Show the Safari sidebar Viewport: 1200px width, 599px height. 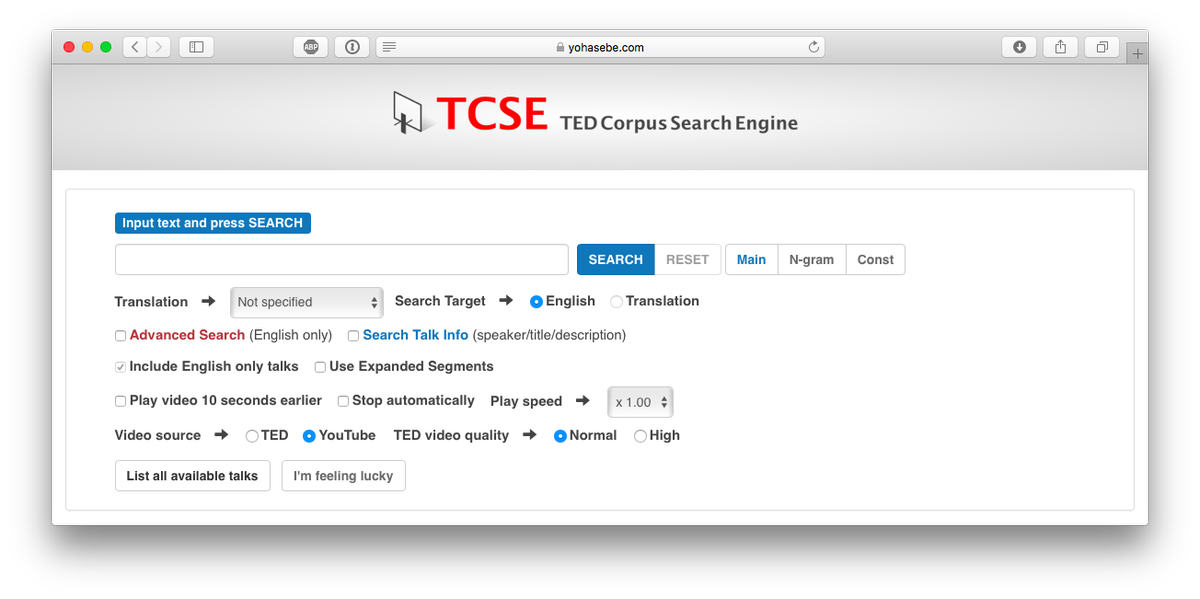(196, 47)
